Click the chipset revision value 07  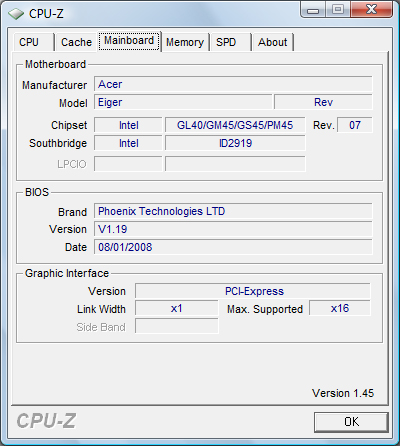[355, 125]
